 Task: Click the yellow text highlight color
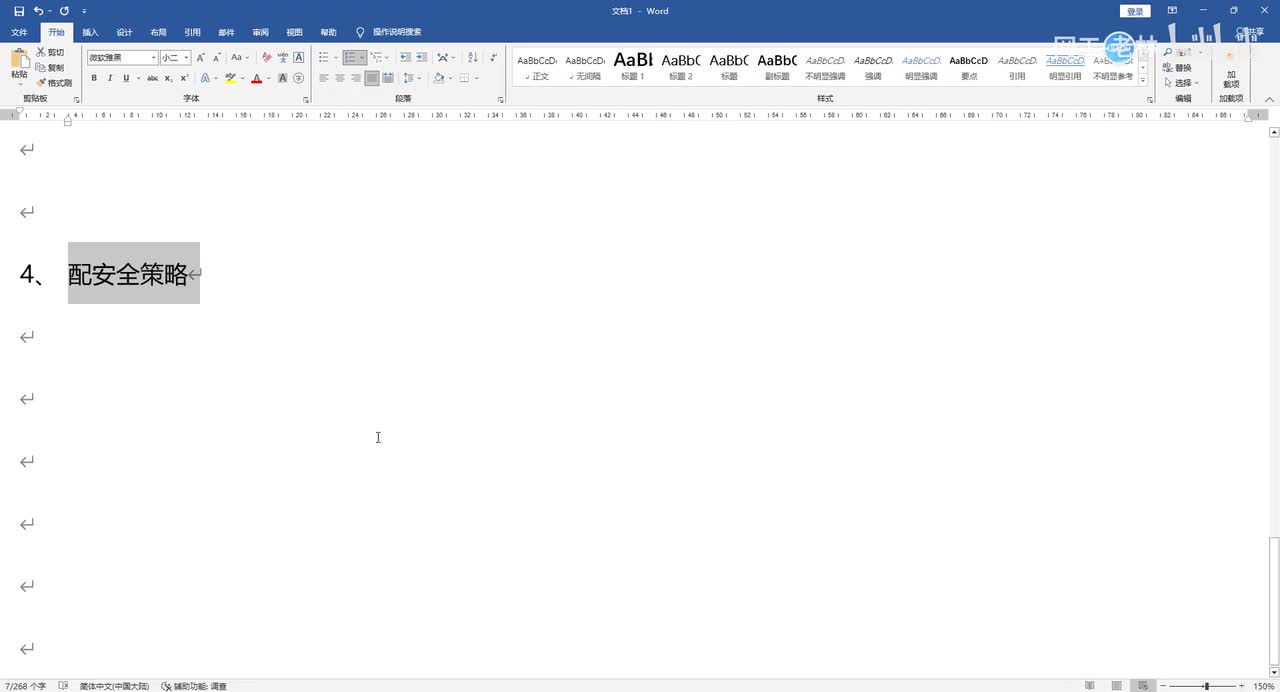(x=231, y=78)
